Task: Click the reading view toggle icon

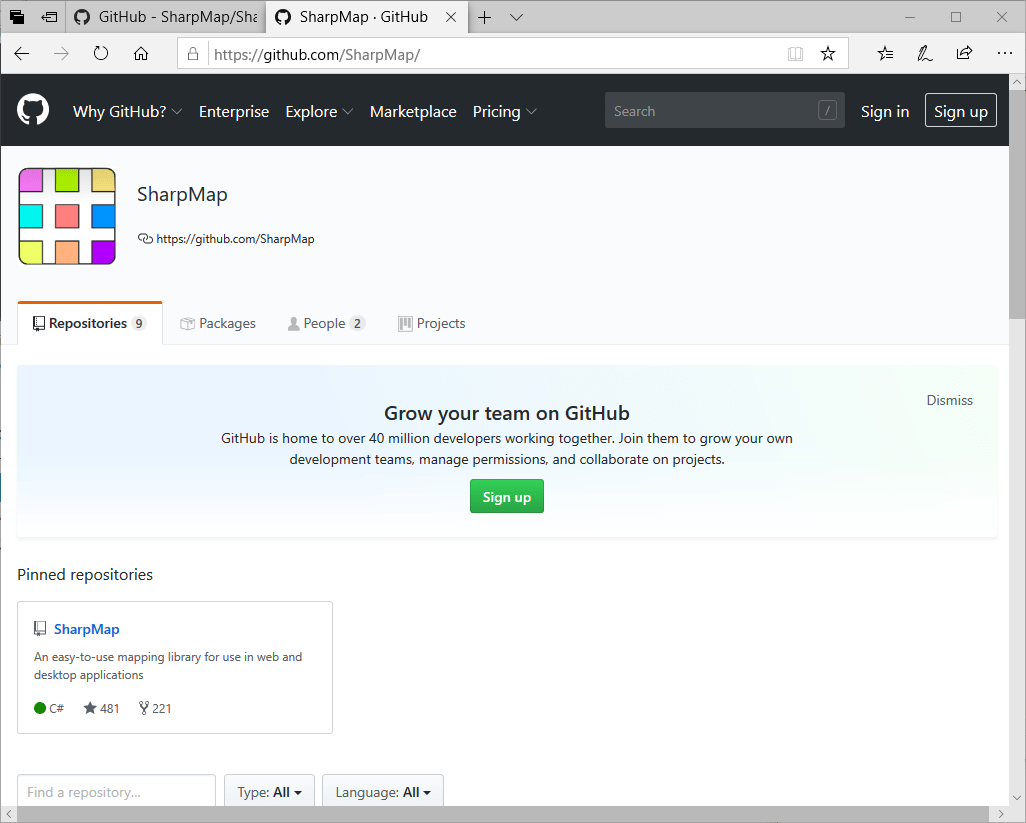Action: click(795, 54)
